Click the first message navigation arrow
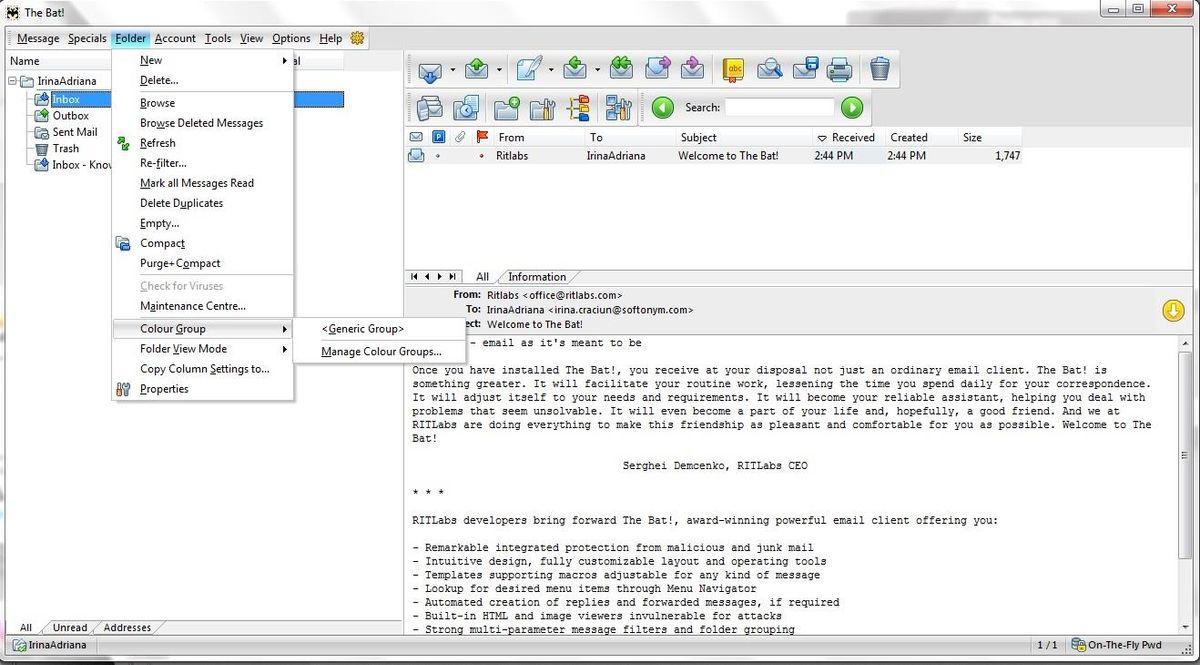Viewport: 1200px width, 665px height. (415, 277)
